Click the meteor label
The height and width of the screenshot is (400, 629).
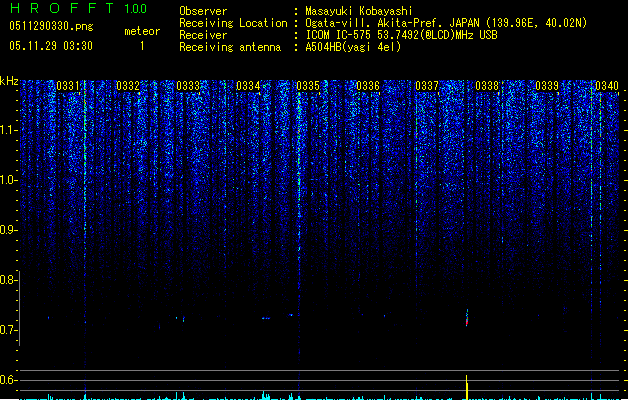click(142, 31)
